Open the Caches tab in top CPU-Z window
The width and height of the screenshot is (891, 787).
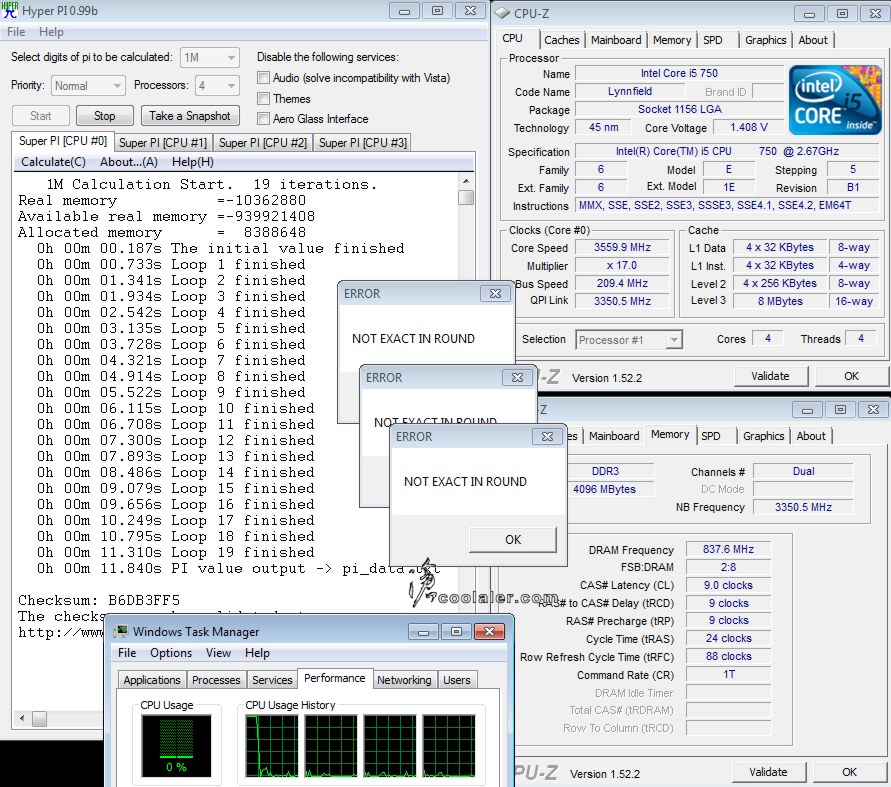[561, 40]
